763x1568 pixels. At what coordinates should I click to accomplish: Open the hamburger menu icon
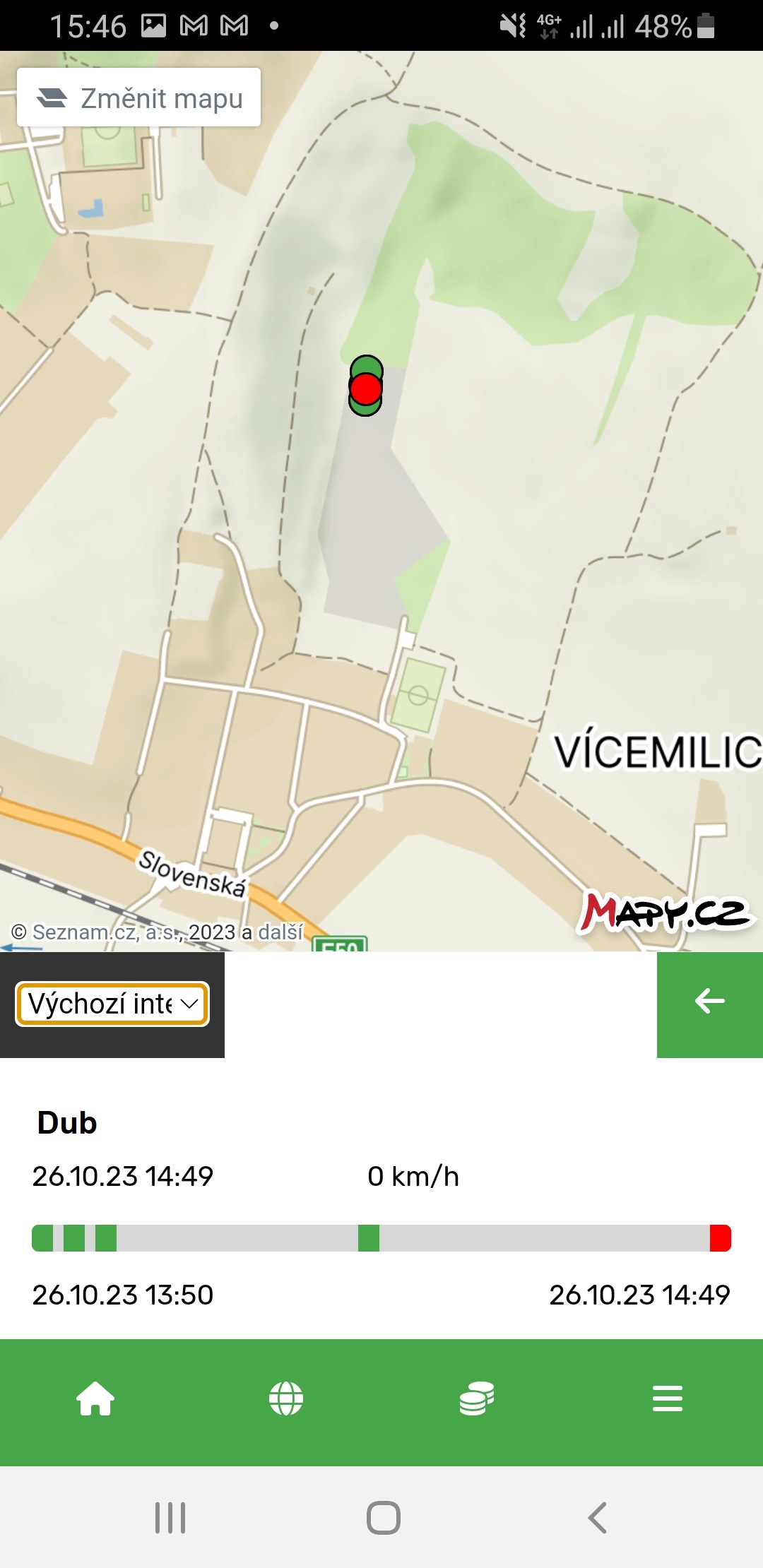668,1398
